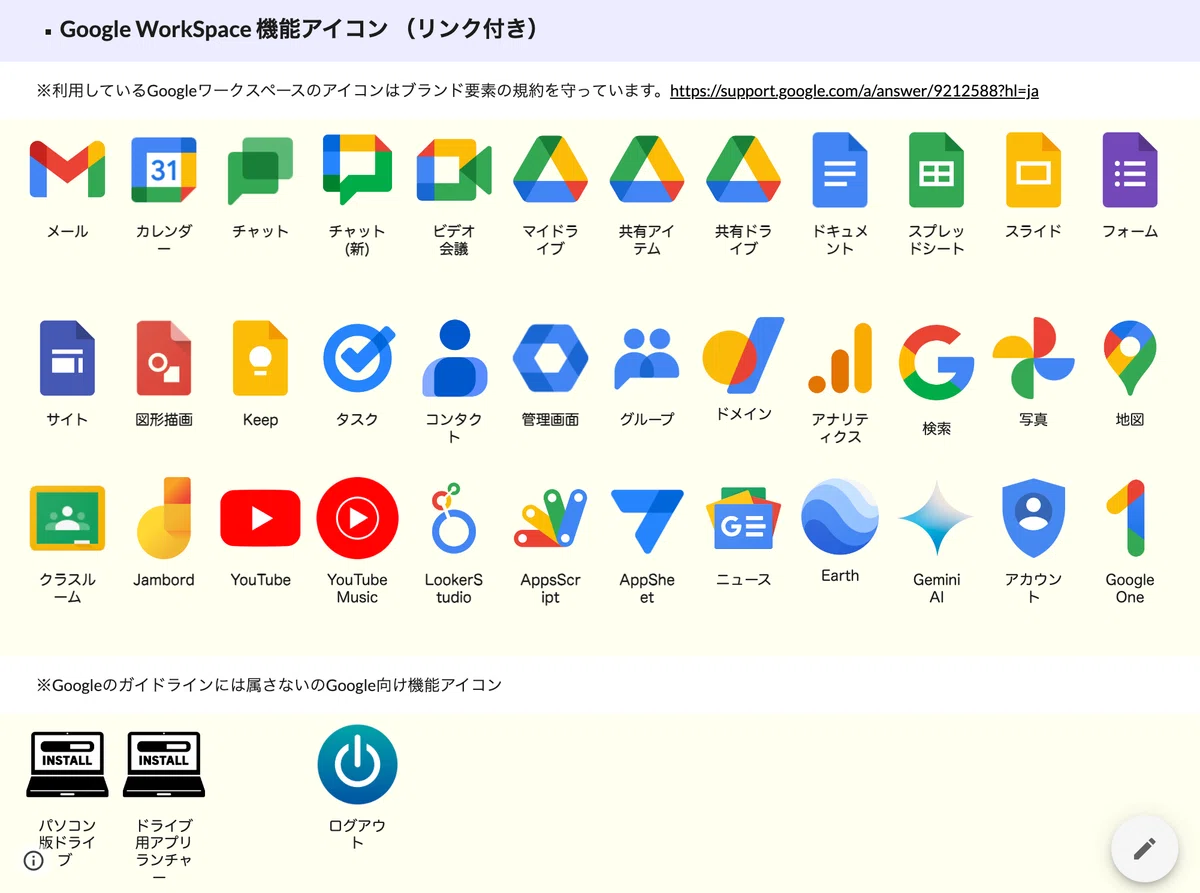Open the アナリティクス Analytics icon

tap(840, 358)
